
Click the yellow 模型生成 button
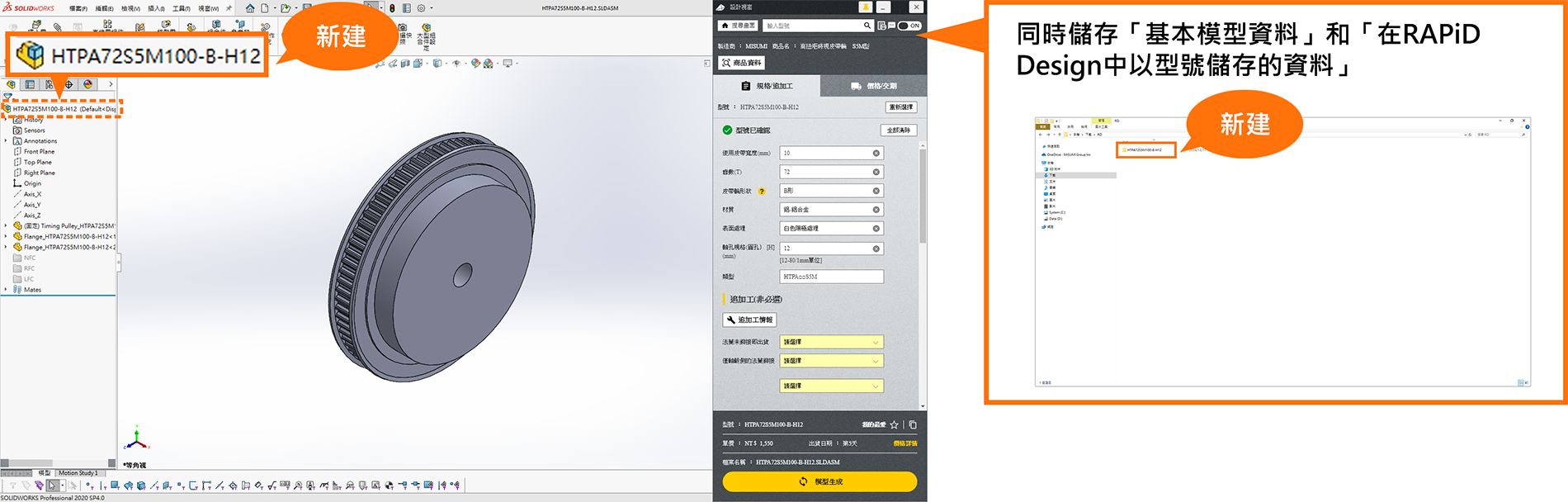click(x=819, y=481)
